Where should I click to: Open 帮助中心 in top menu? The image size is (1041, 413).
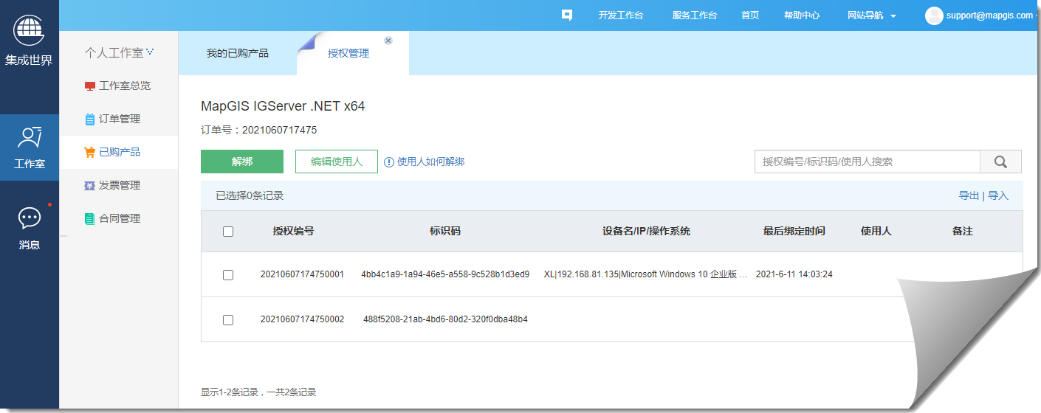pos(802,15)
